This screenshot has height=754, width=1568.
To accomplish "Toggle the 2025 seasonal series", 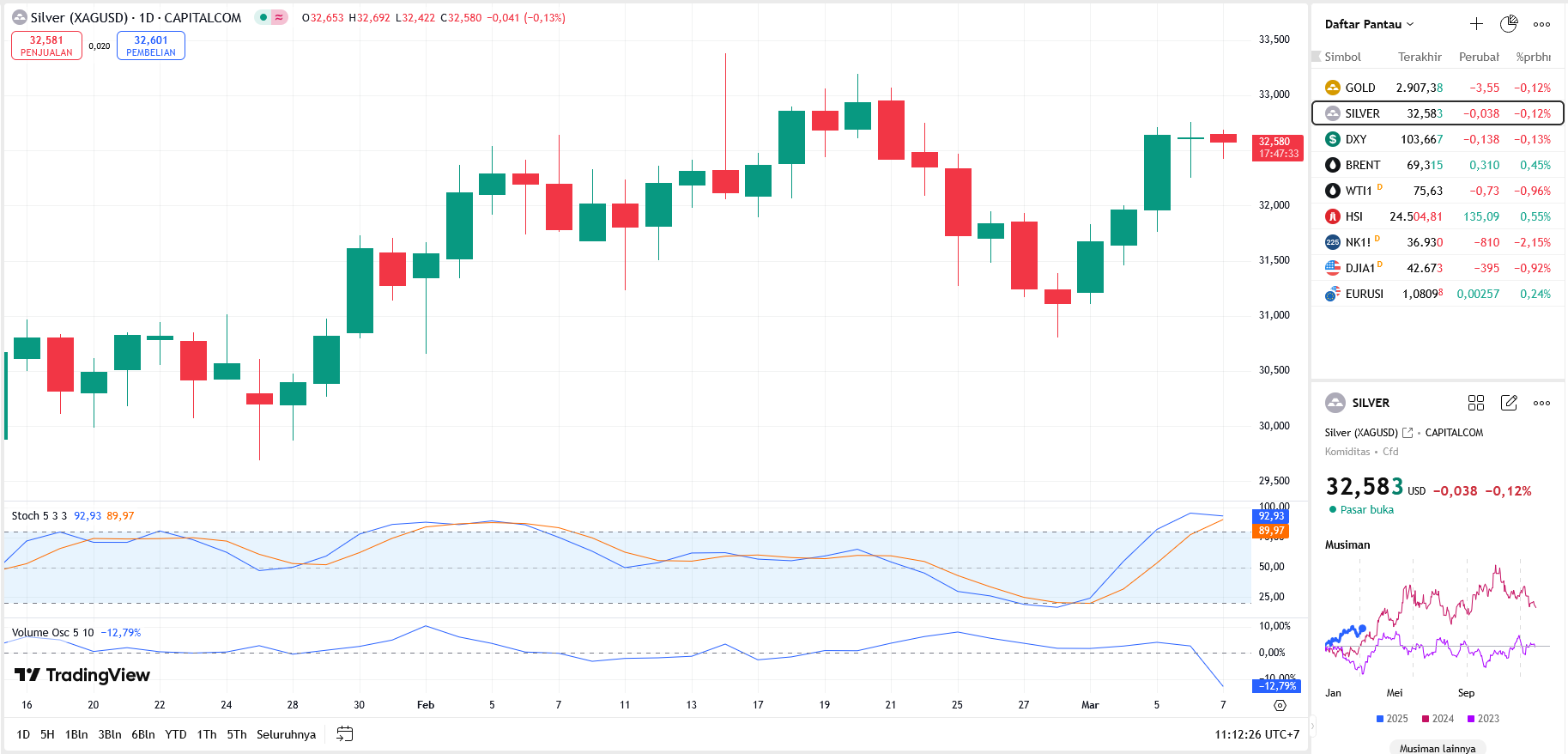I will pos(1392,719).
